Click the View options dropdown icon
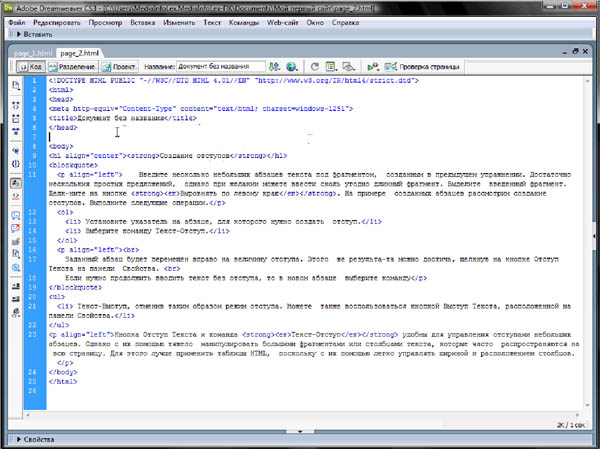 [x=332, y=66]
